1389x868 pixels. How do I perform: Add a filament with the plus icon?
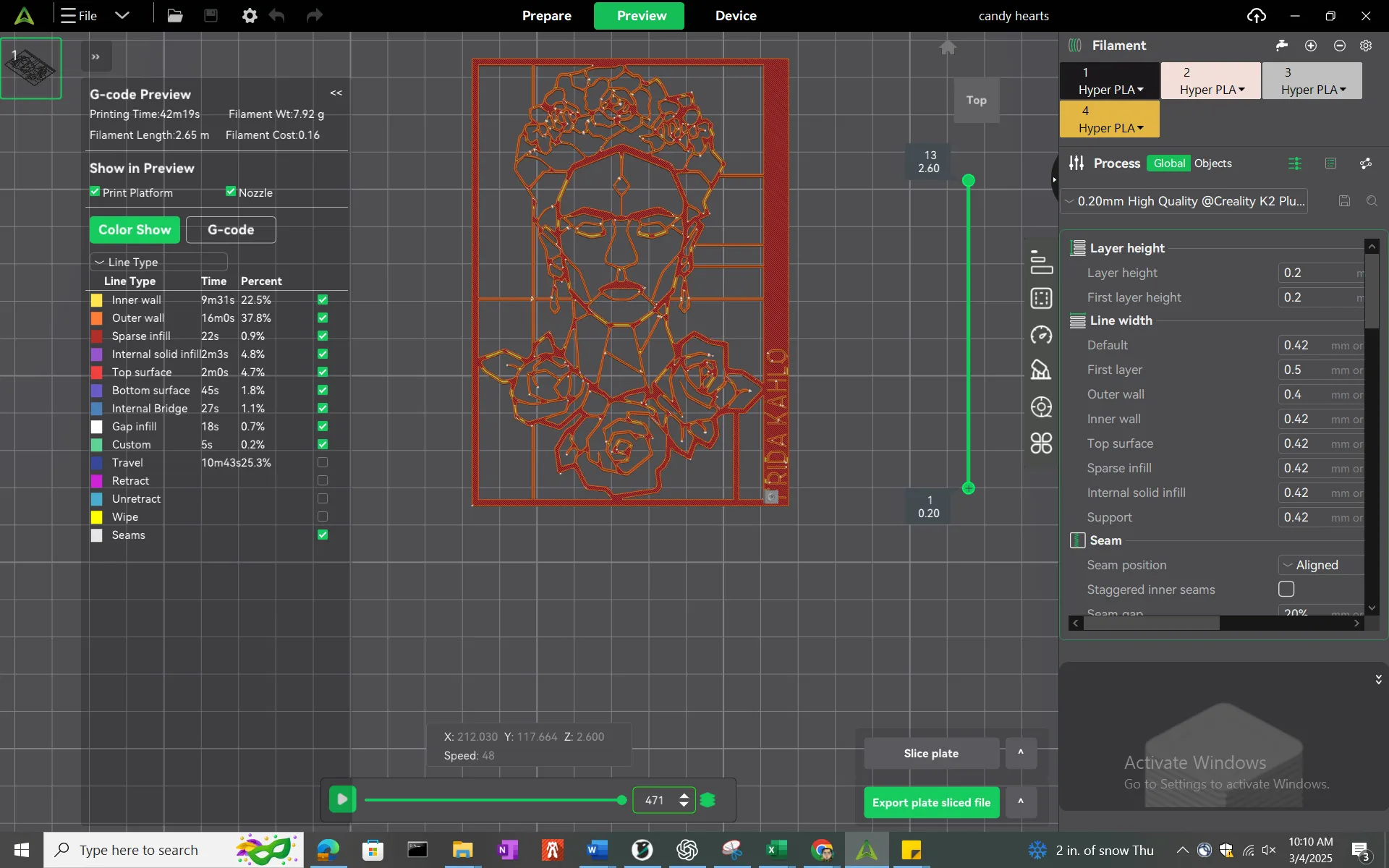click(1311, 46)
